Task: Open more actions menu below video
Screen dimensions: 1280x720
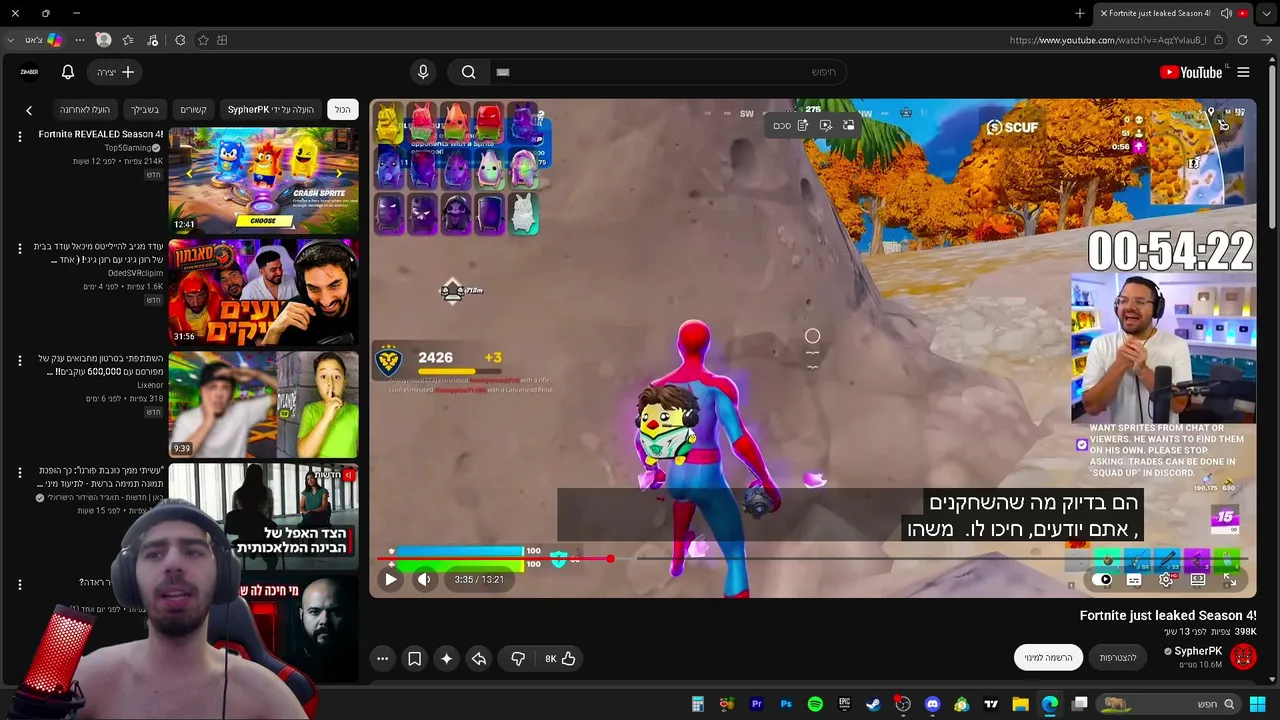Action: point(382,658)
